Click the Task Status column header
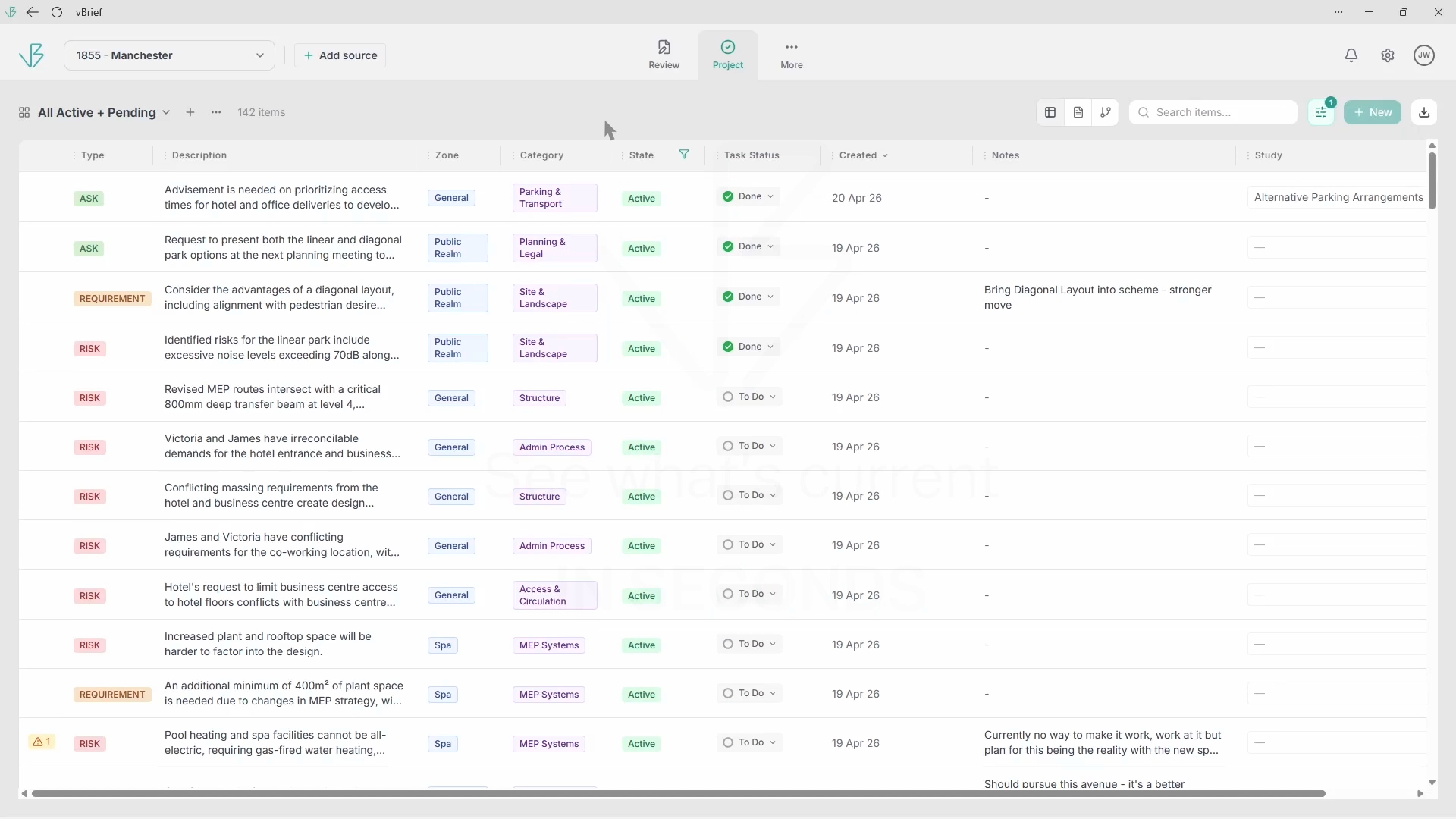This screenshot has width=1456, height=819. (751, 155)
